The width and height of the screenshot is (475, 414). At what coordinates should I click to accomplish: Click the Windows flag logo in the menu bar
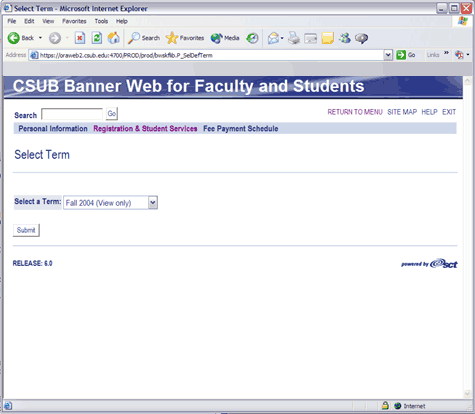[463, 21]
